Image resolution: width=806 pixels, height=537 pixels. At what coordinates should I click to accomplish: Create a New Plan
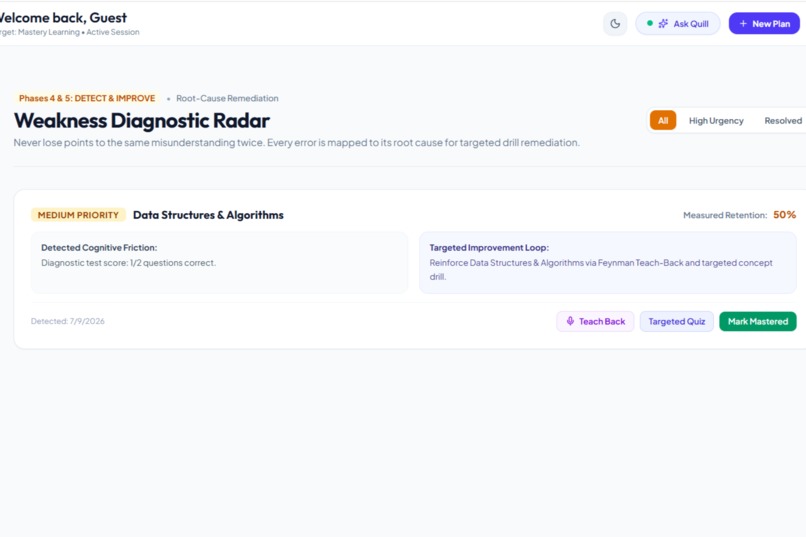[764, 24]
